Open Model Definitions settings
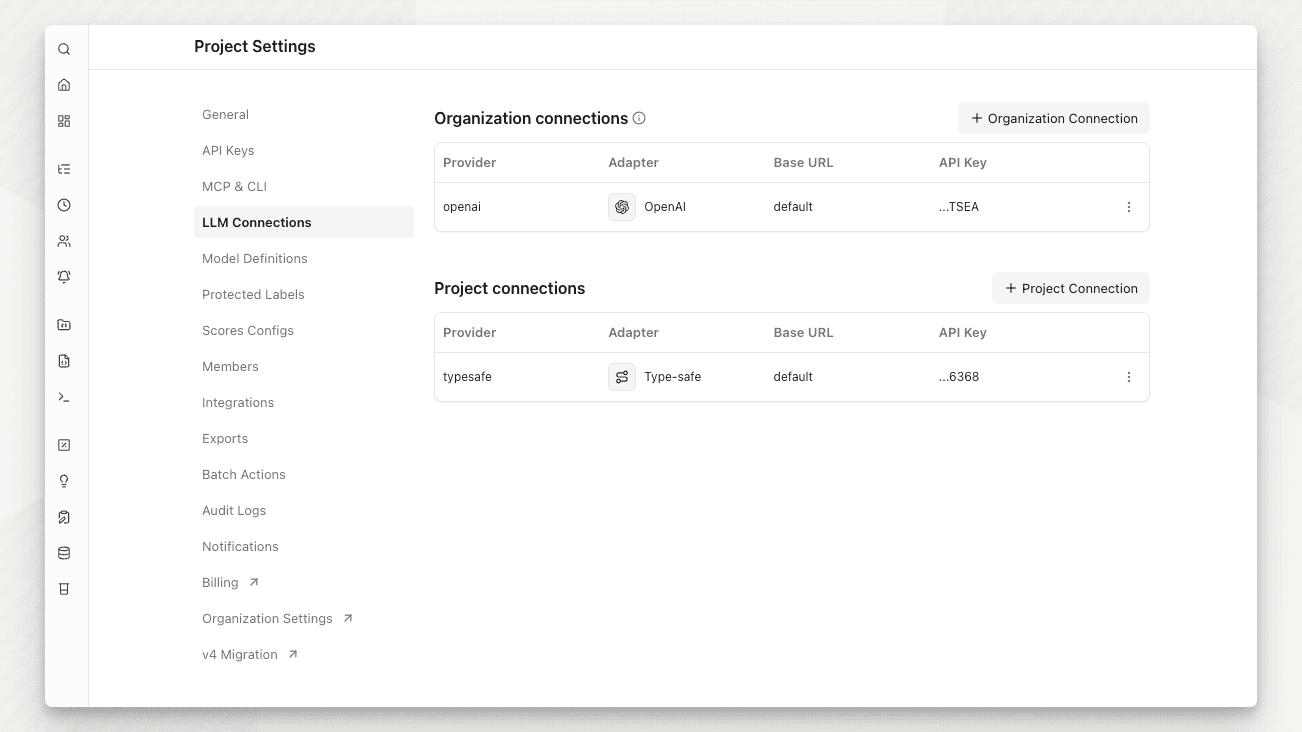The width and height of the screenshot is (1302, 732). point(304,258)
